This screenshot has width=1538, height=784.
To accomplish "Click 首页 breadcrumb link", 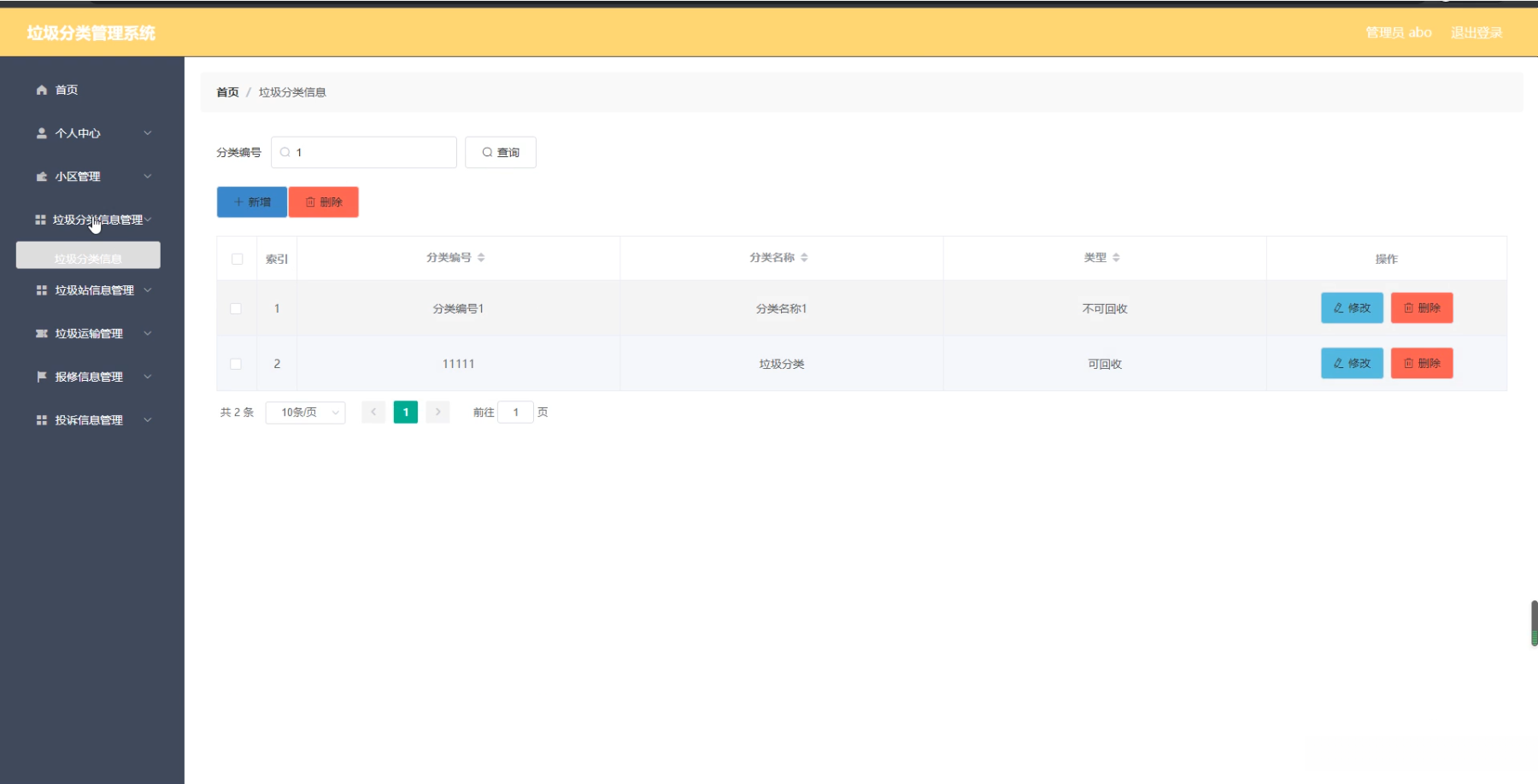I will click(x=227, y=92).
